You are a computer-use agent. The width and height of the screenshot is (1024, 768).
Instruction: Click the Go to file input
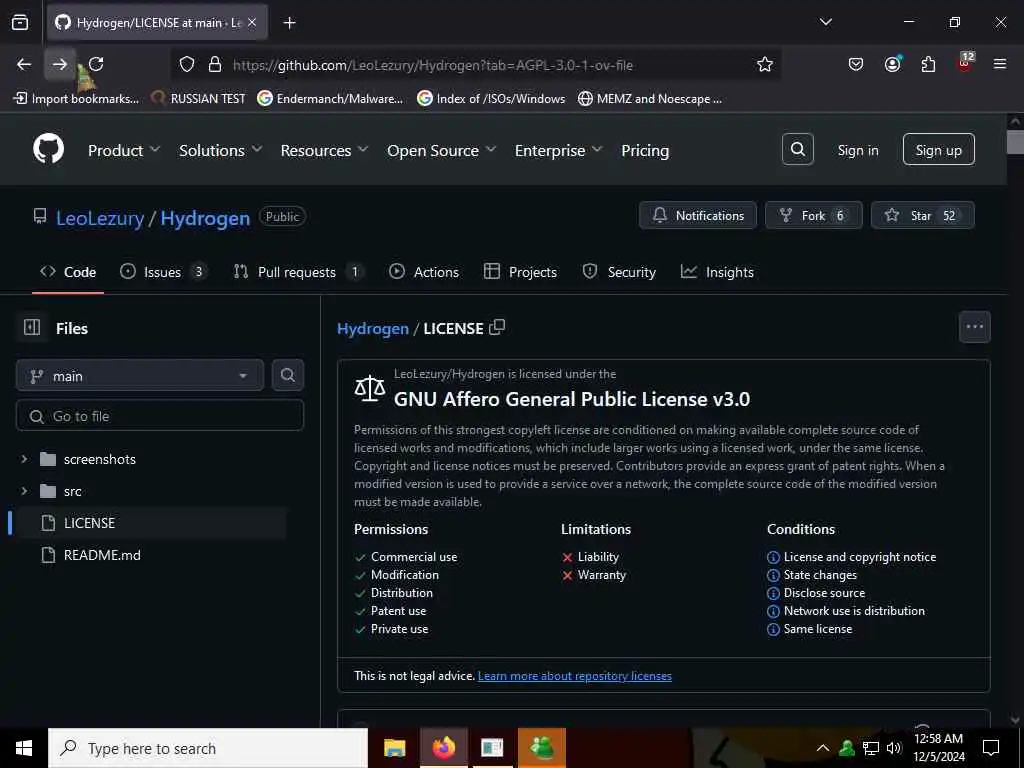(x=160, y=416)
